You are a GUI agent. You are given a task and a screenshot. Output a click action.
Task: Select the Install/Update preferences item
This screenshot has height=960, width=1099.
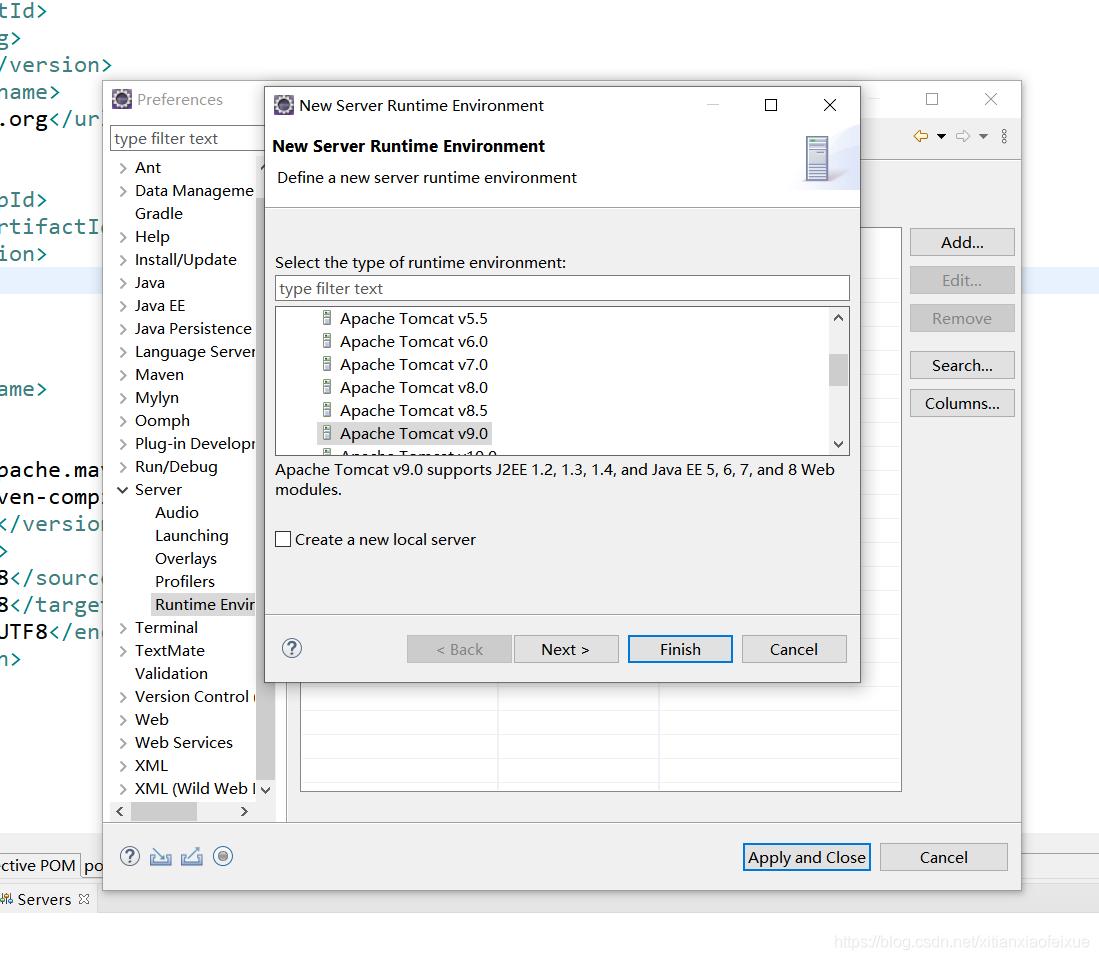(186, 260)
